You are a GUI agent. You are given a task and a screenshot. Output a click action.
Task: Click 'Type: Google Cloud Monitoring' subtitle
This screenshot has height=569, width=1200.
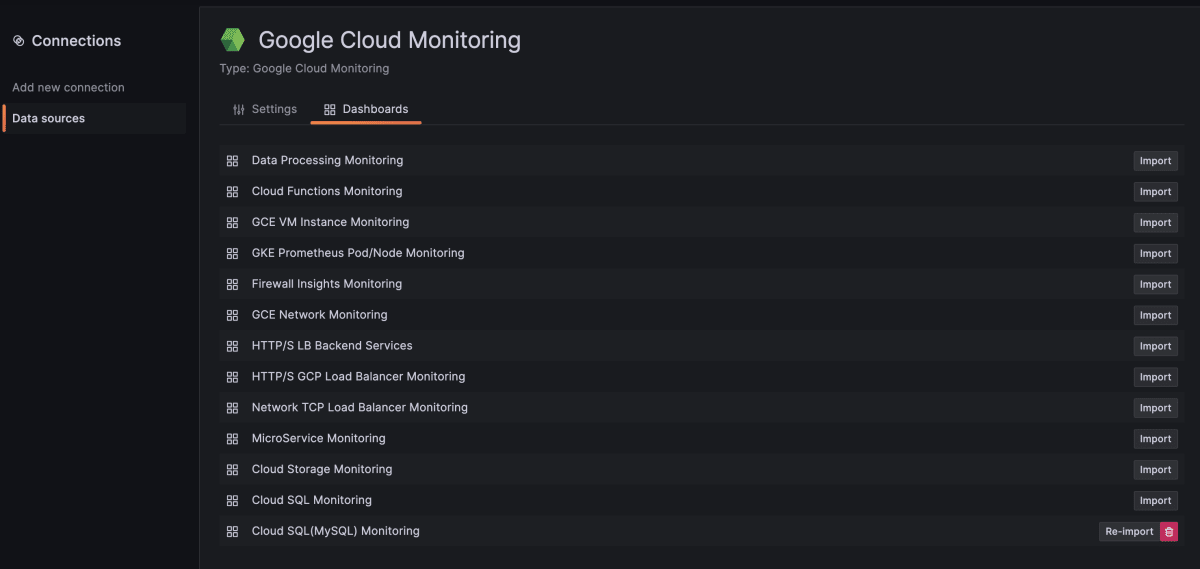point(304,69)
